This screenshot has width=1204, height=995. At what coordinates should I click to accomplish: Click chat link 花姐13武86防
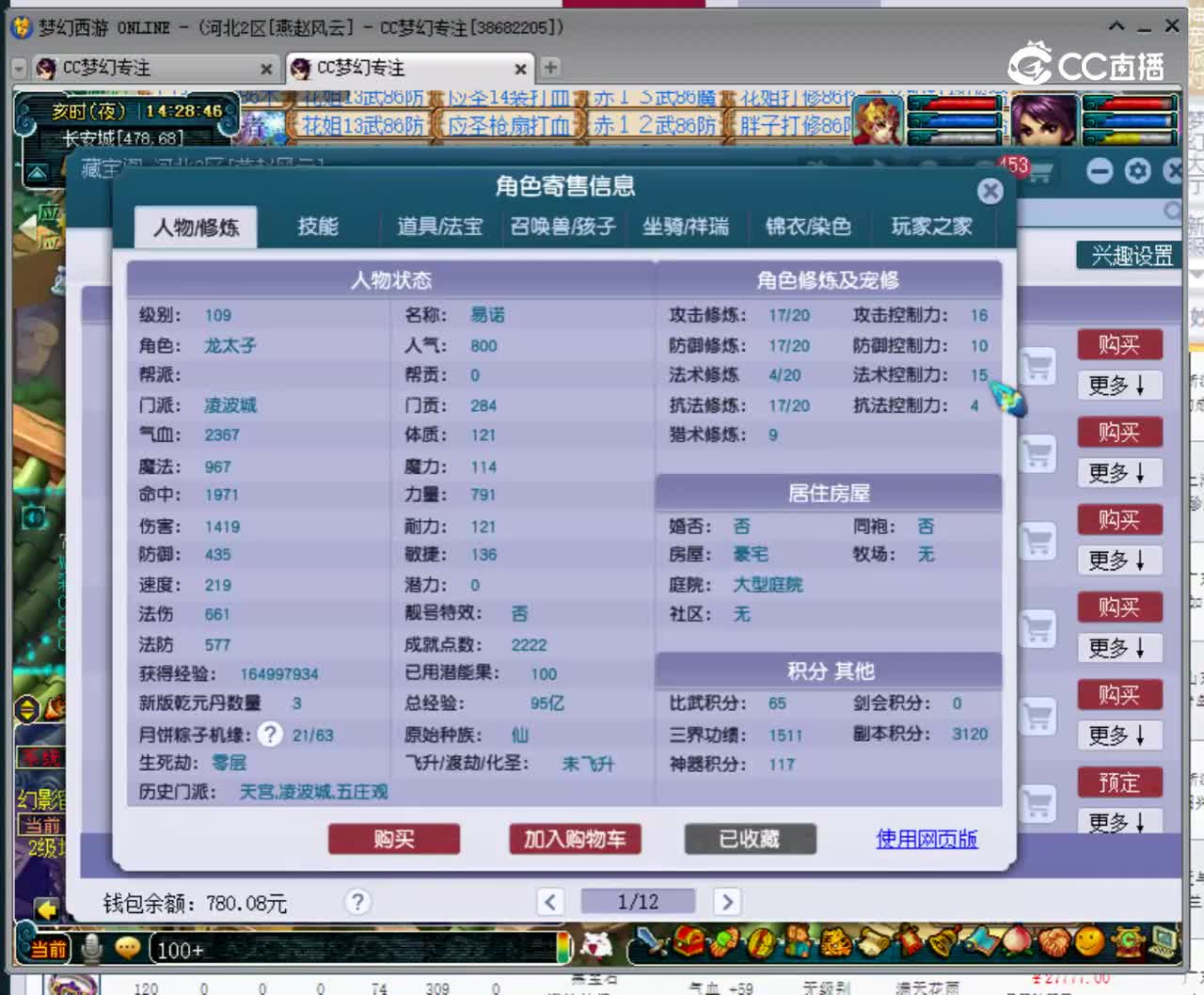(362, 125)
